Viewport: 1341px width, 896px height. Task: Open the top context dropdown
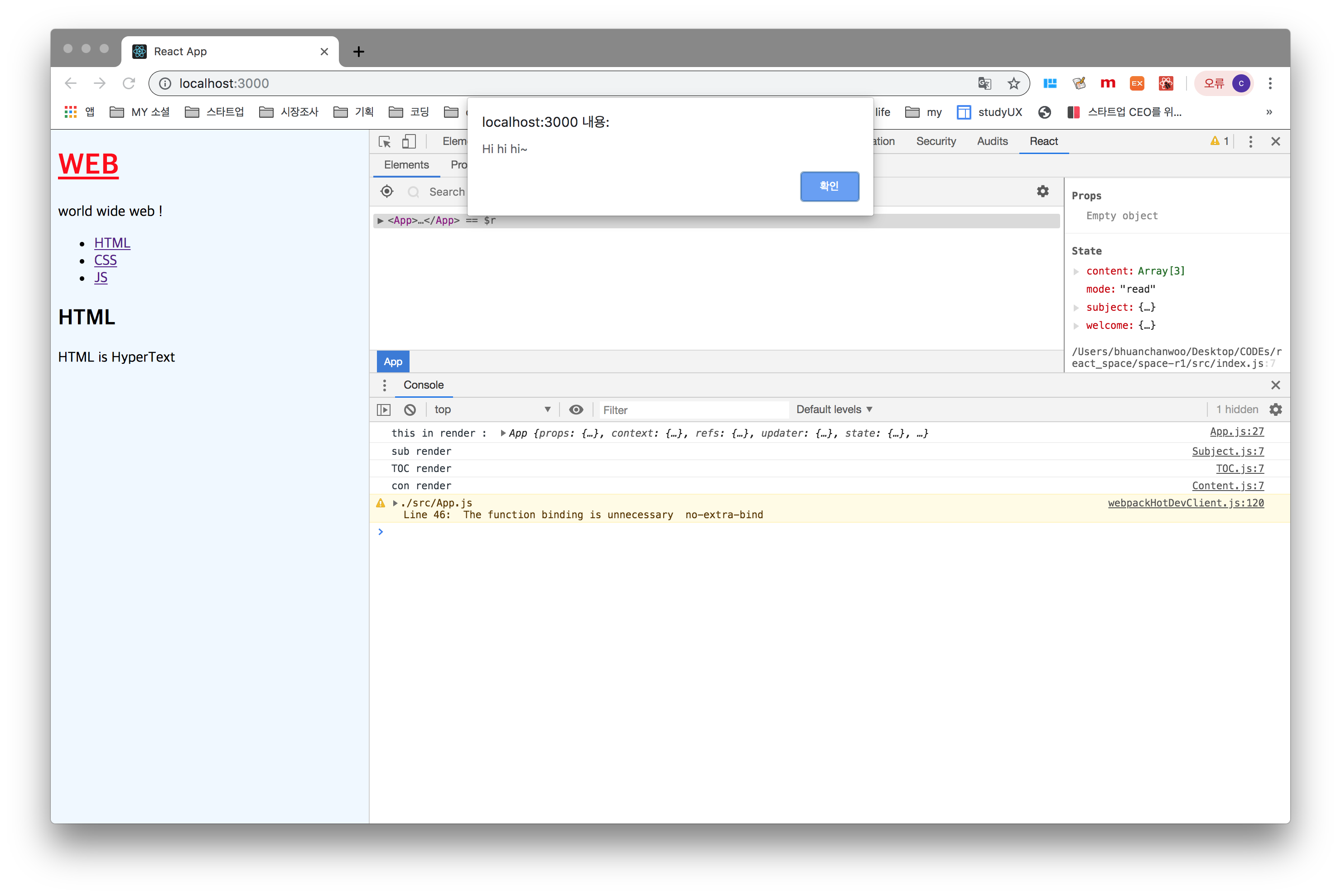[x=492, y=409]
